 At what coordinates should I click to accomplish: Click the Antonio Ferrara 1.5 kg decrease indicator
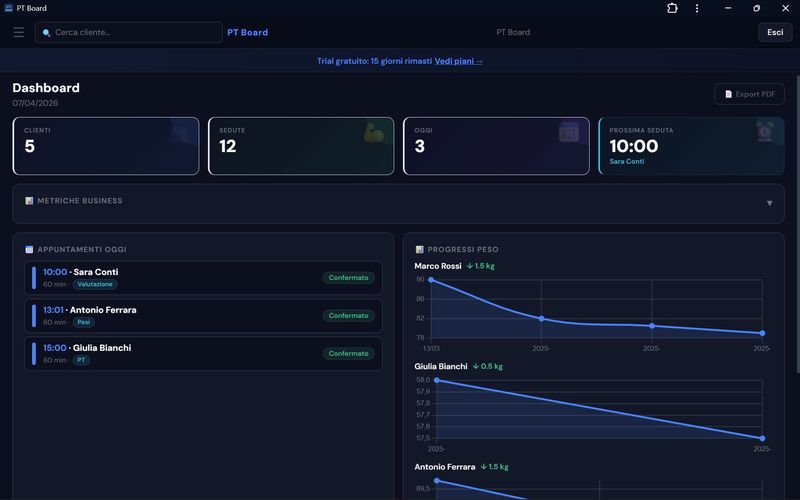click(x=494, y=467)
